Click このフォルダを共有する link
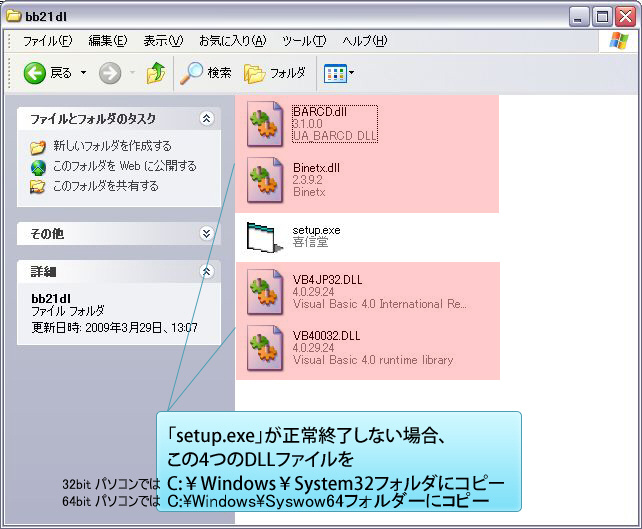The height and width of the screenshot is (529, 642). click(x=106, y=186)
